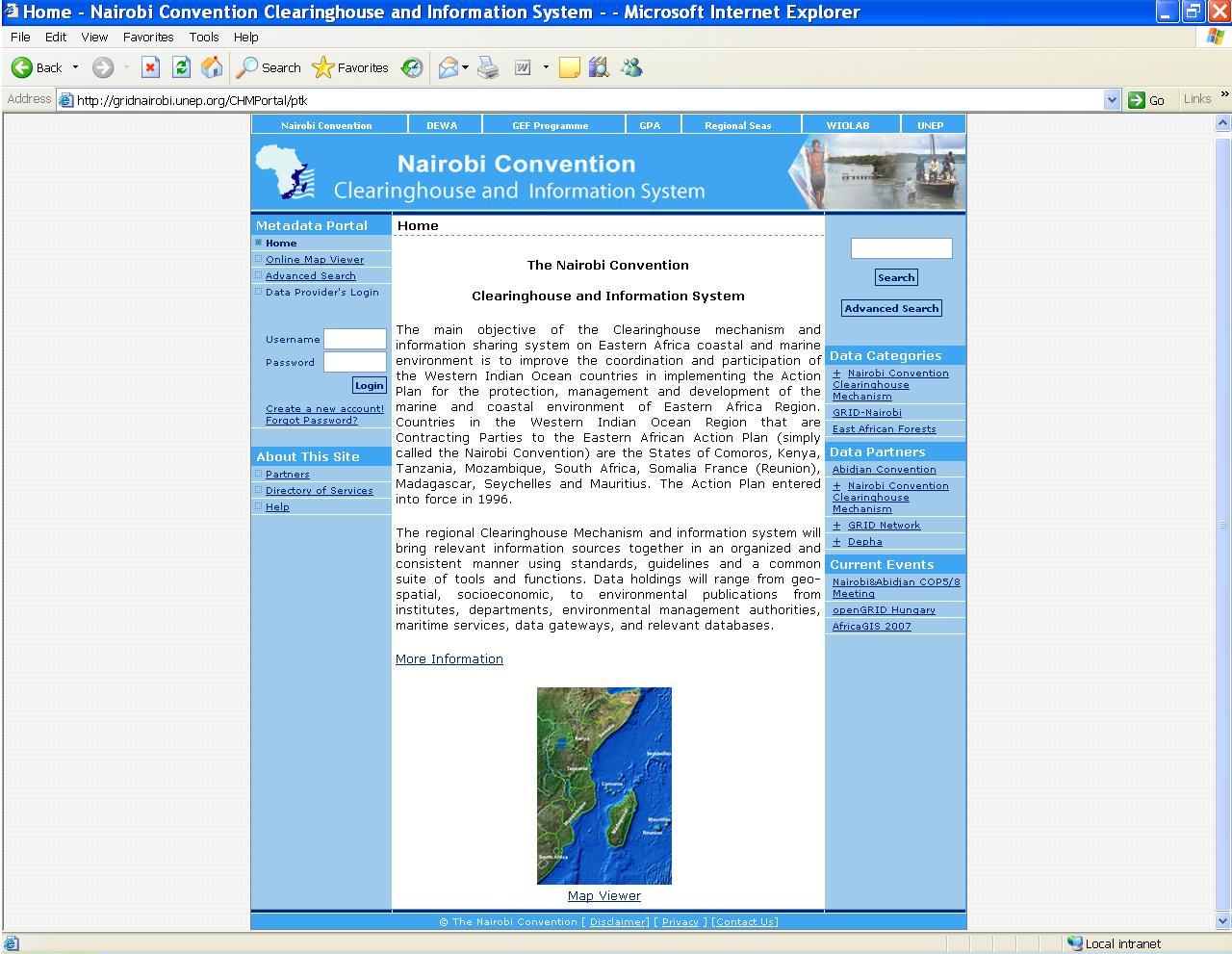Open the Tools menu
The image size is (1232, 954).
point(203,37)
